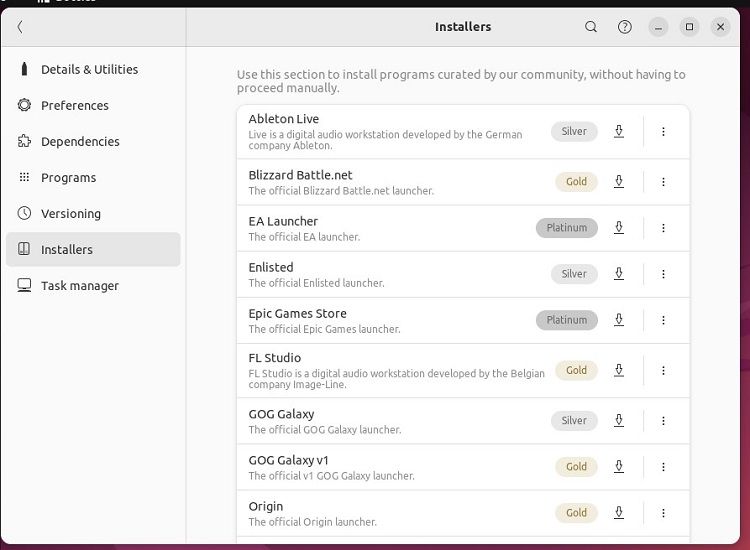
Task: Click the FL Studio install icon
Action: coord(619,370)
